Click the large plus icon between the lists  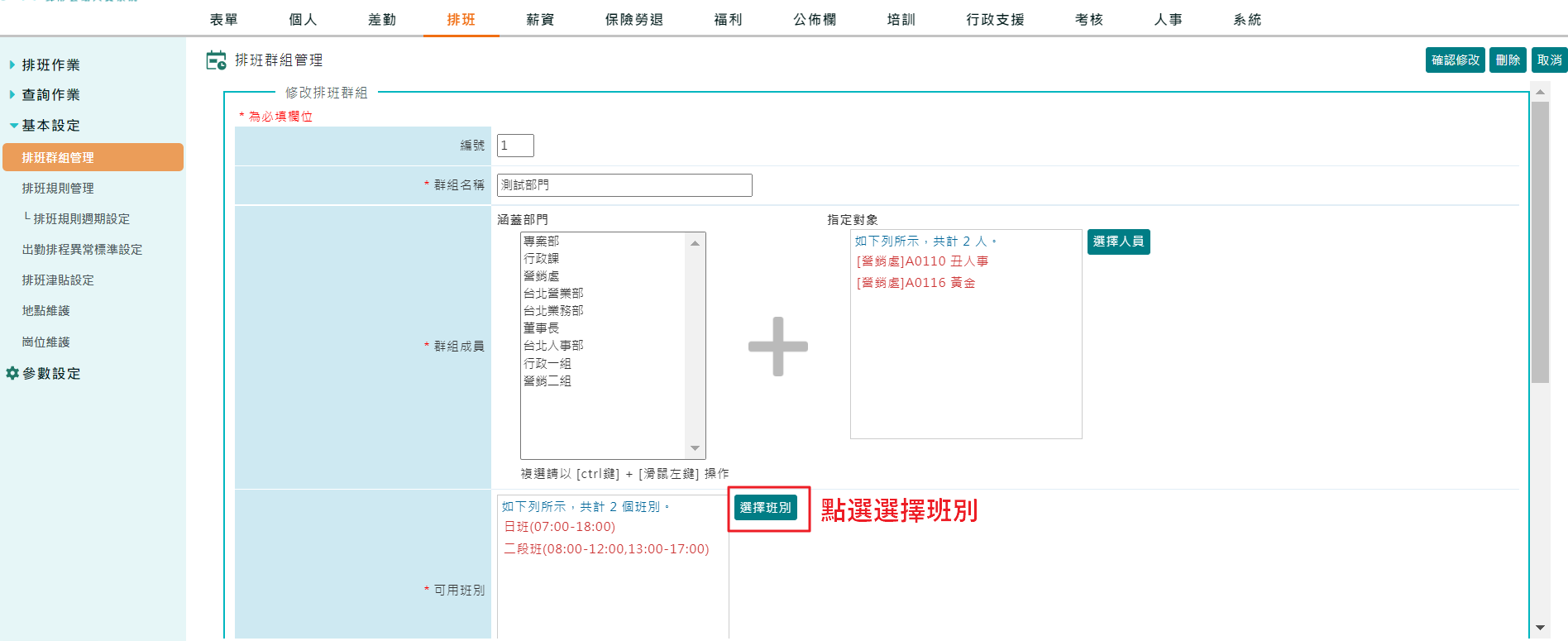click(778, 347)
